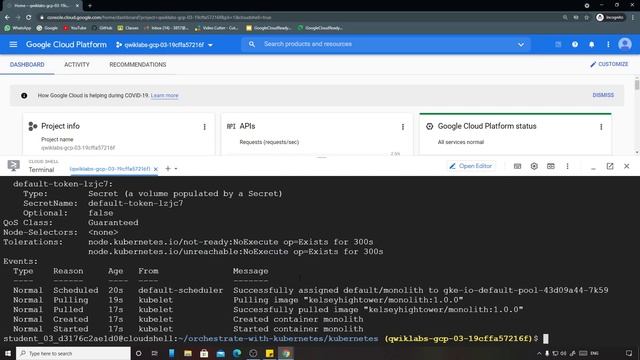This screenshot has height=360, width=640.
Task: Click the Chrome address bar URL
Action: pos(159,18)
